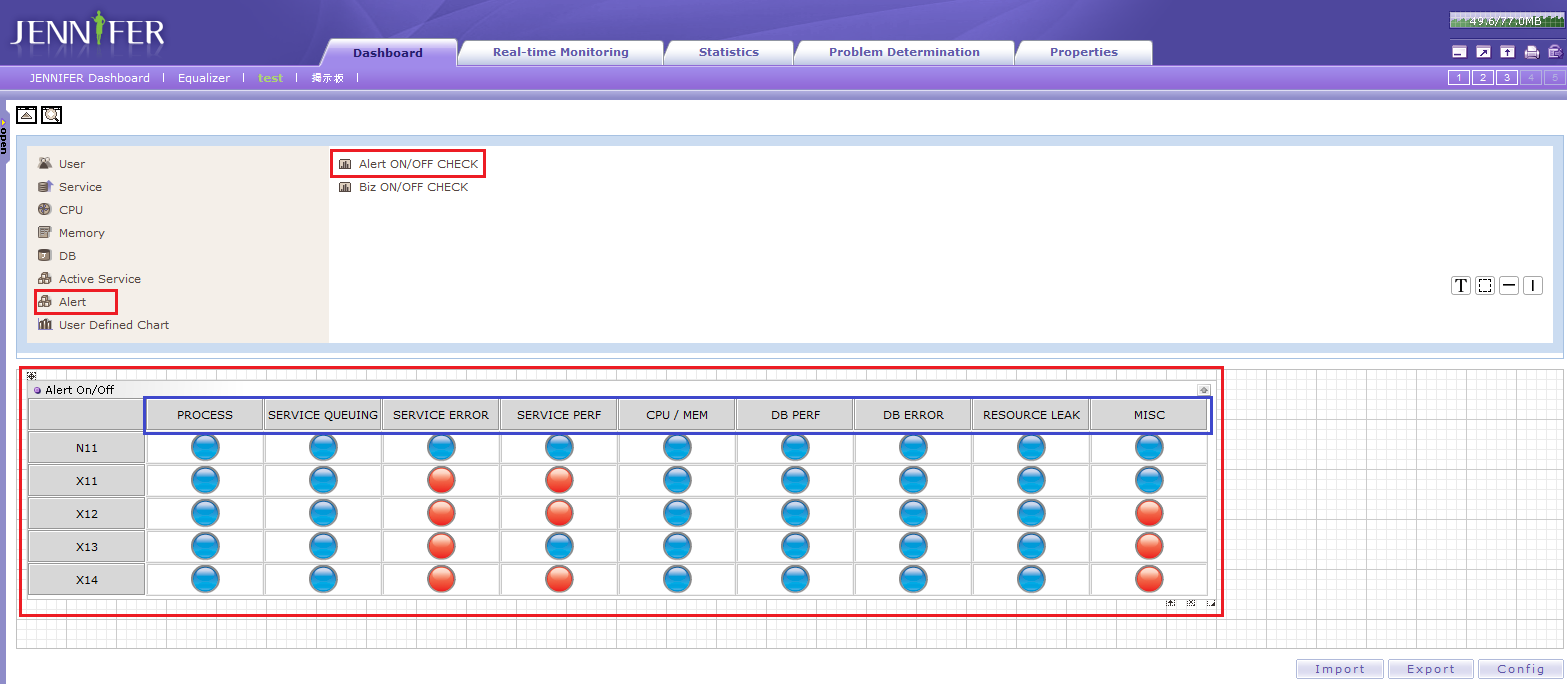Select the DB category icon
Image resolution: width=1567 pixels, height=690 pixels.
[45, 255]
